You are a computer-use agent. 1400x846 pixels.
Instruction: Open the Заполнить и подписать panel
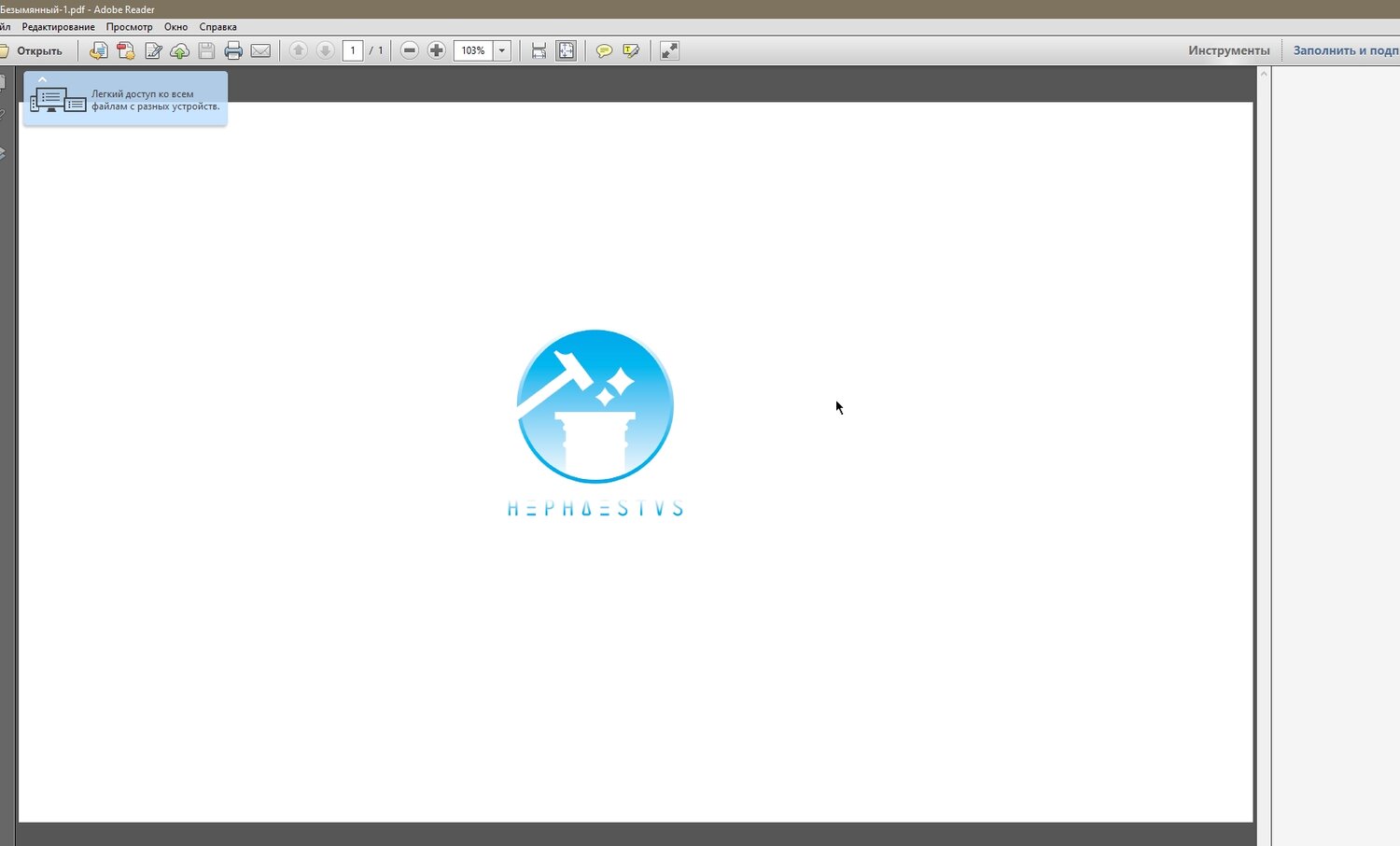pyautogui.click(x=1346, y=50)
